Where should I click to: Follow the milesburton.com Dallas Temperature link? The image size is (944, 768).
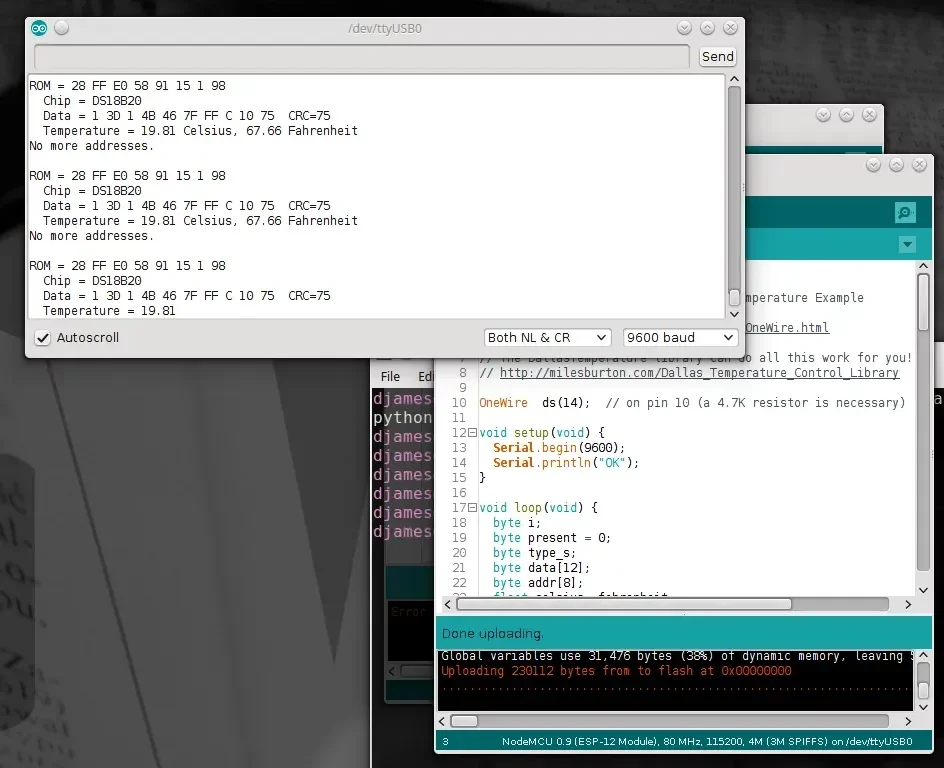699,373
